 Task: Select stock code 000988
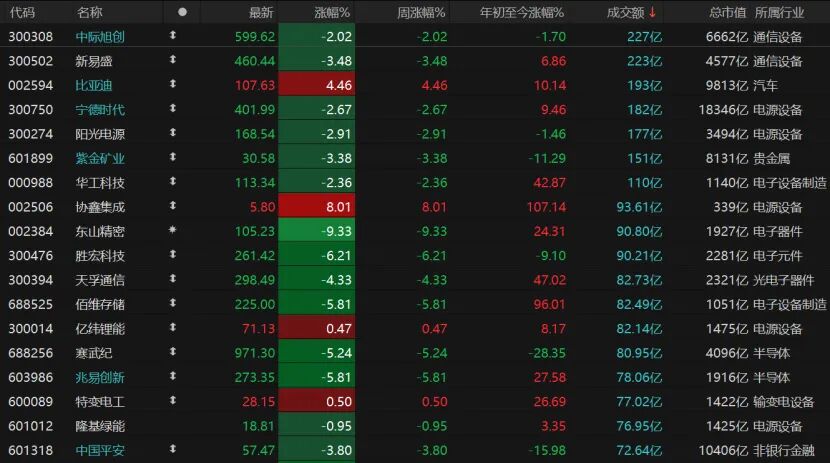[x=31, y=183]
